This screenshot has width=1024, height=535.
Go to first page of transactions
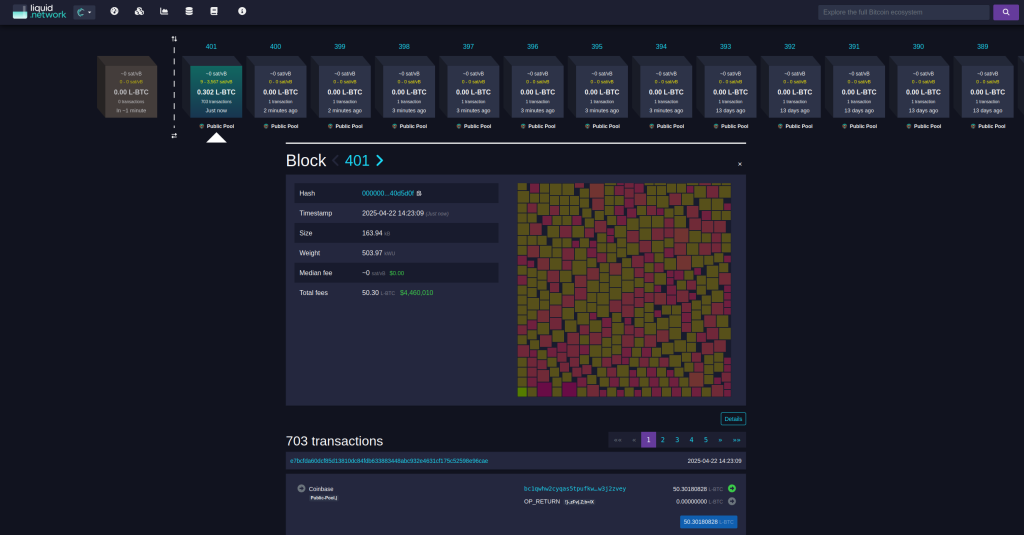click(618, 440)
